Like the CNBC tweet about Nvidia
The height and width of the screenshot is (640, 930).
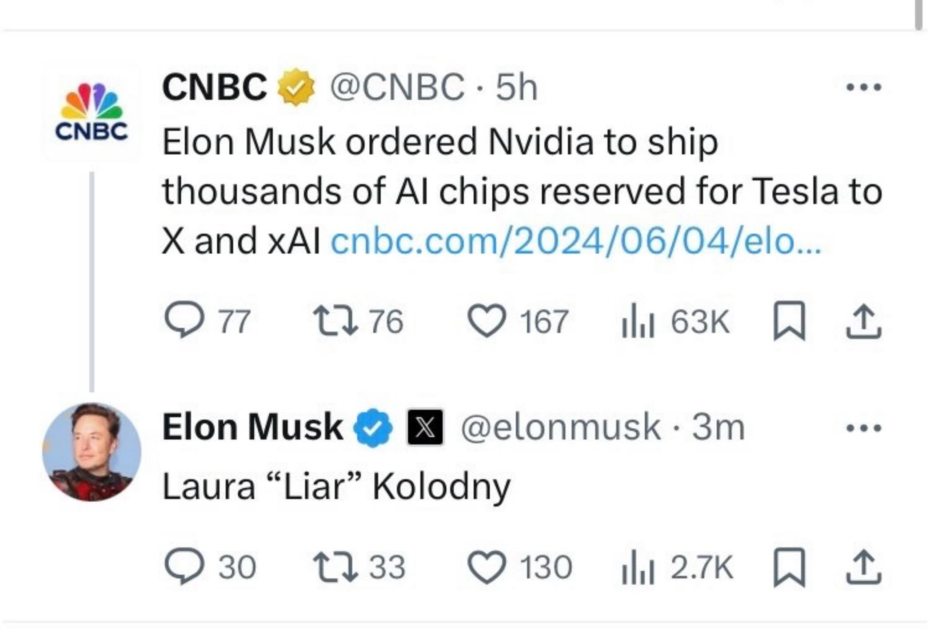coord(487,321)
